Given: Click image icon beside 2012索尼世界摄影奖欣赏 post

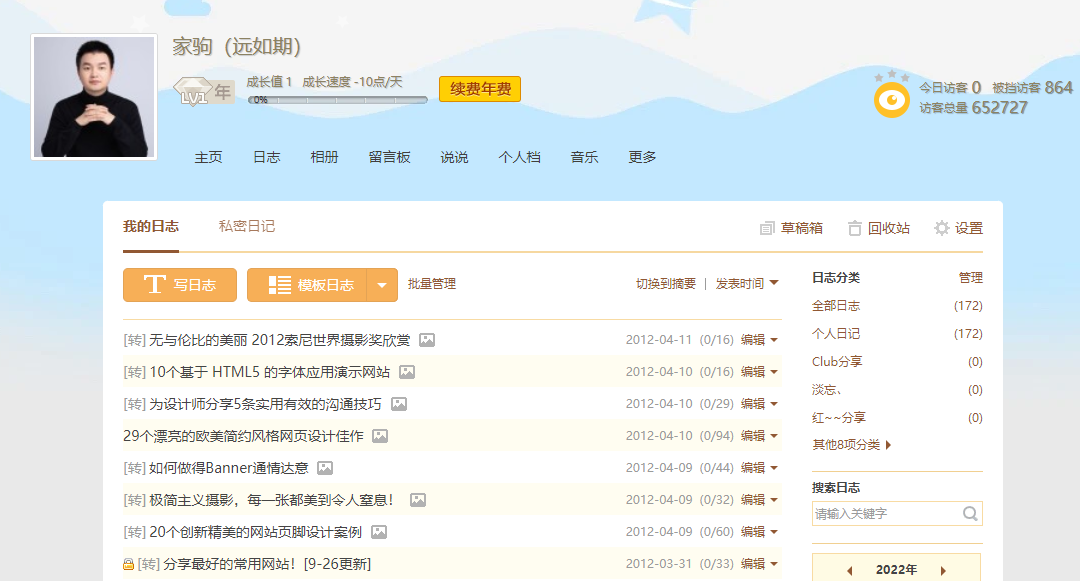Looking at the screenshot, I should coord(427,340).
